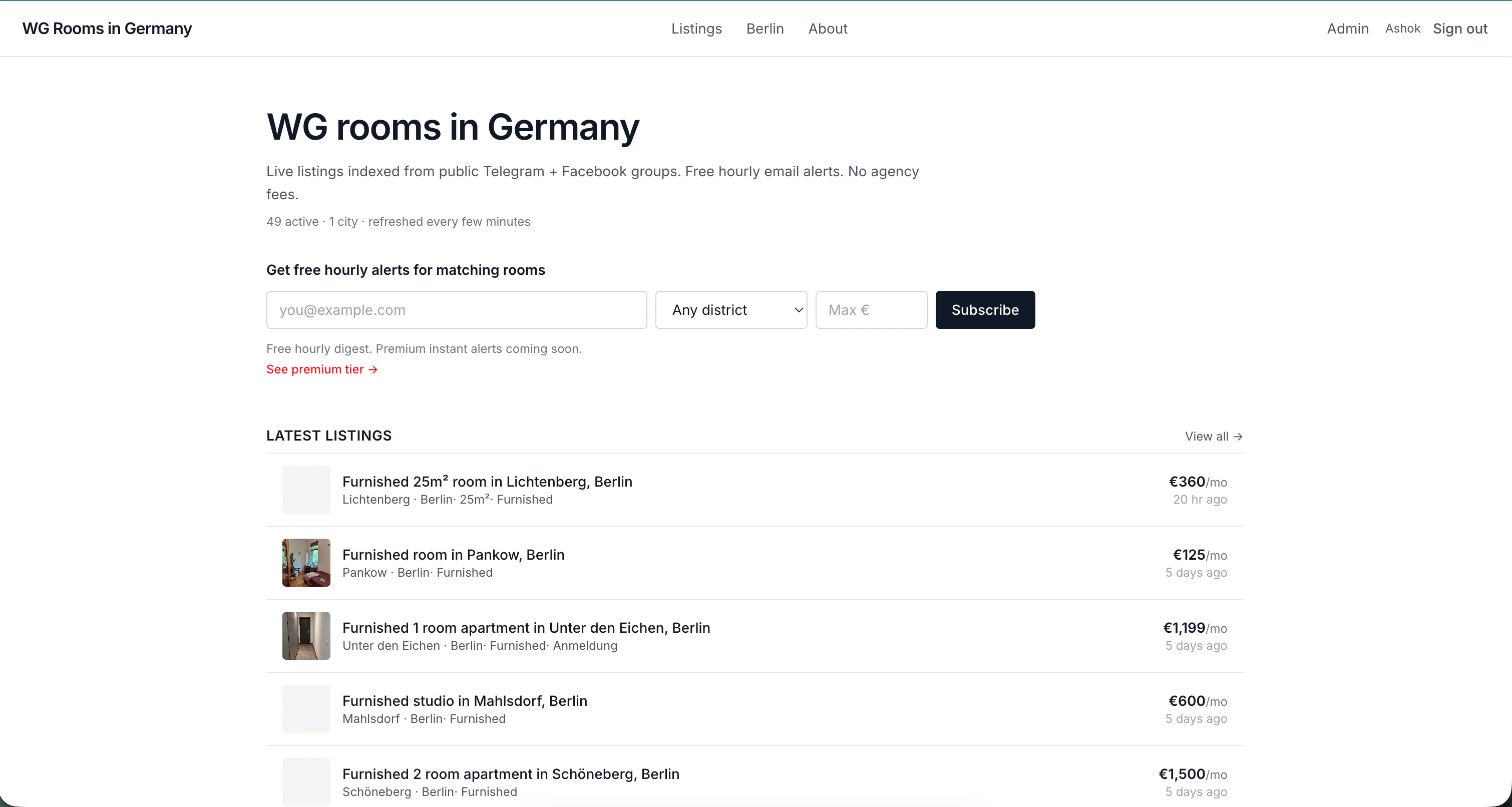Click the €360/mo price
1512x807 pixels.
click(x=1198, y=481)
